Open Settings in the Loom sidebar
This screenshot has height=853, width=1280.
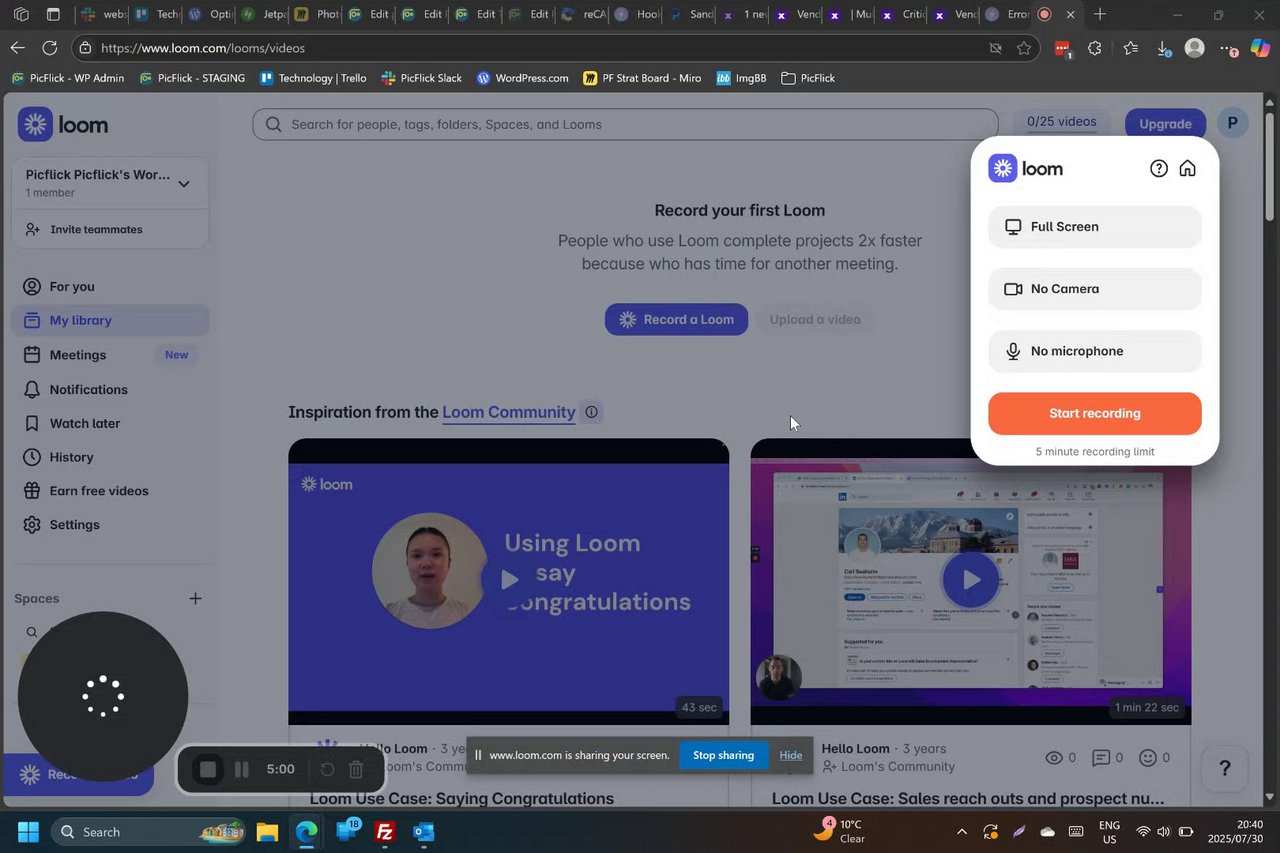(x=110, y=525)
